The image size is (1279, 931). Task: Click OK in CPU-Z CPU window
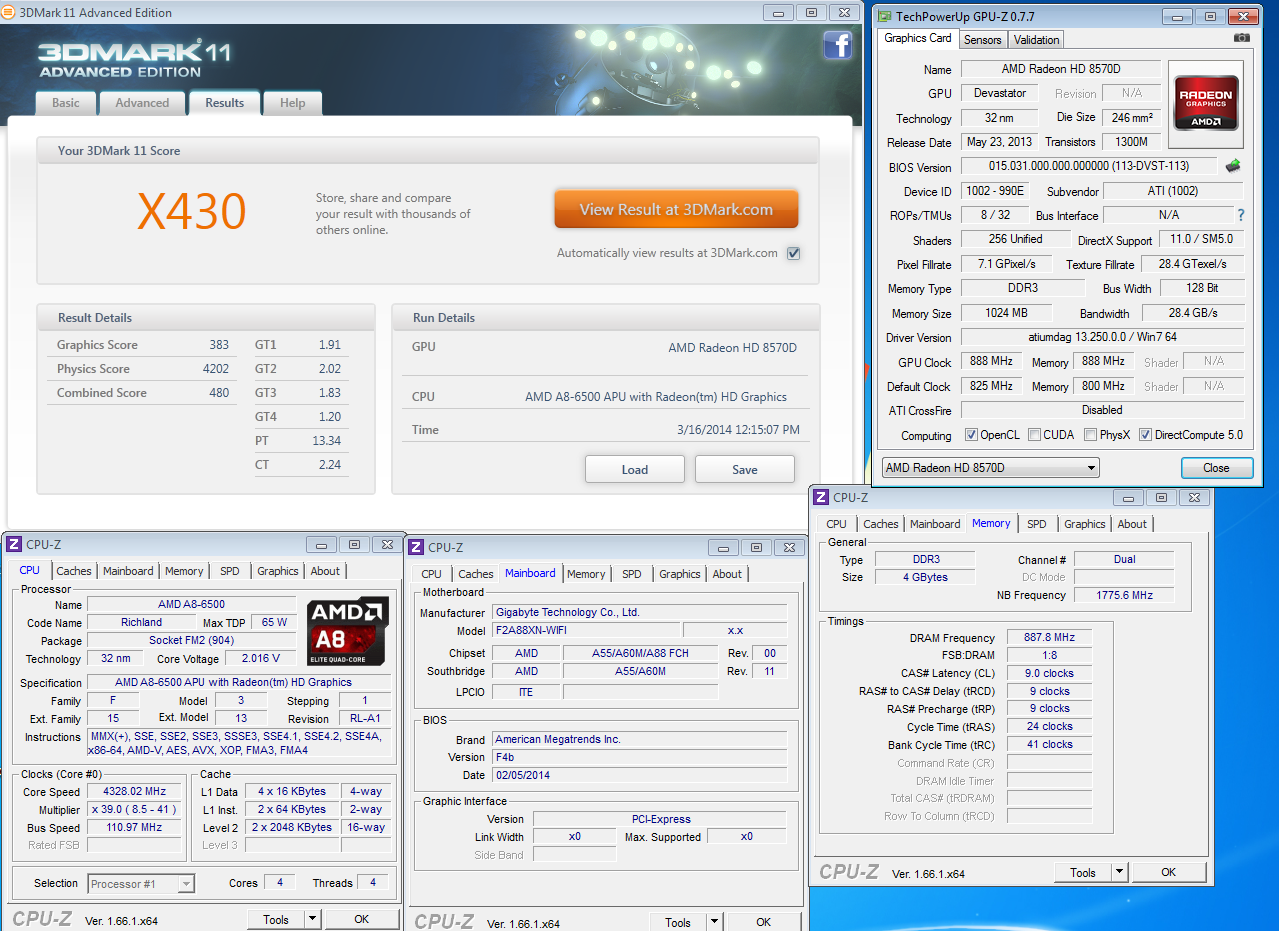pos(361,920)
